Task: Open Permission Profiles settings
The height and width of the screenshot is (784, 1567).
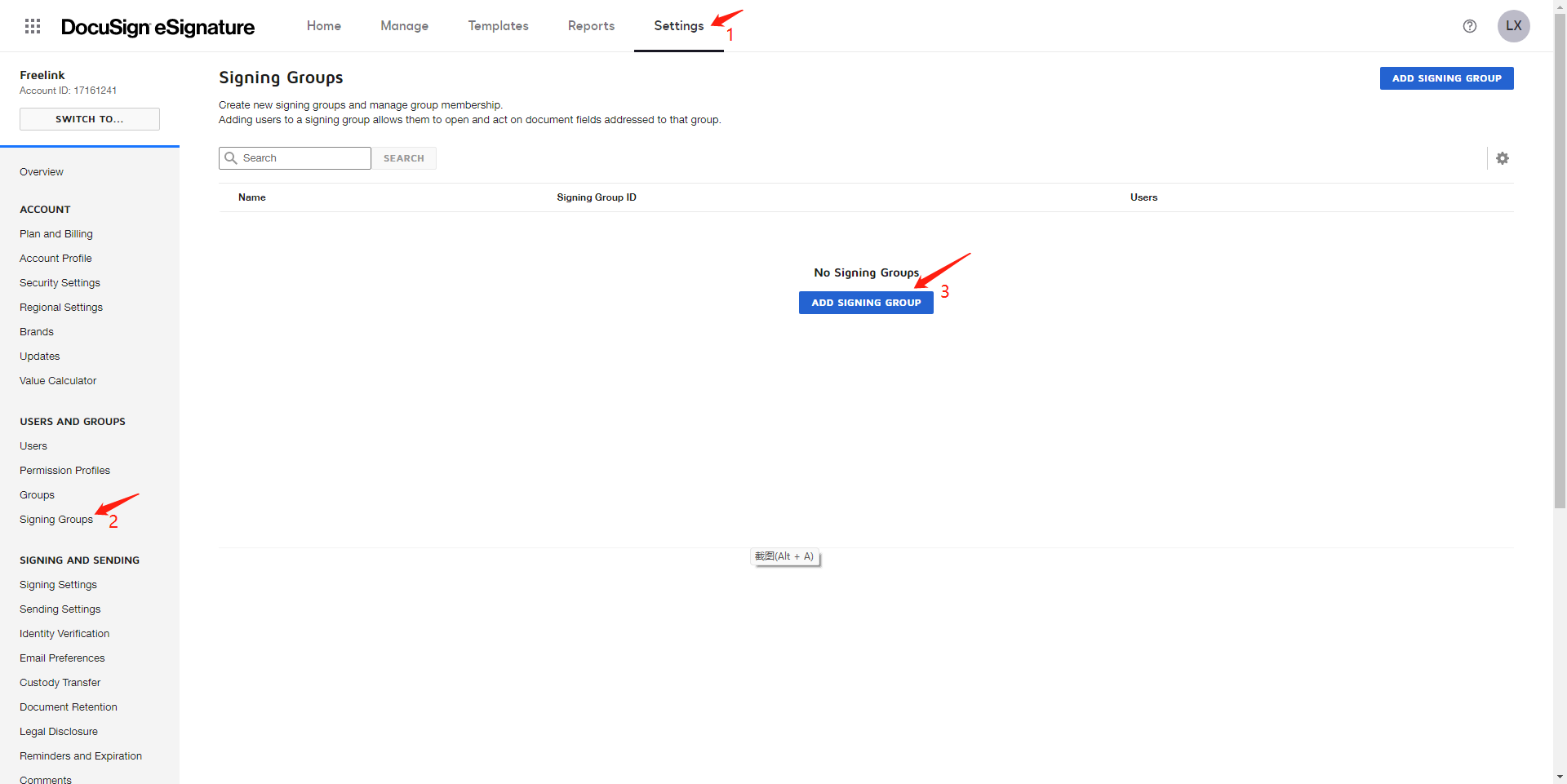Action: [x=65, y=470]
